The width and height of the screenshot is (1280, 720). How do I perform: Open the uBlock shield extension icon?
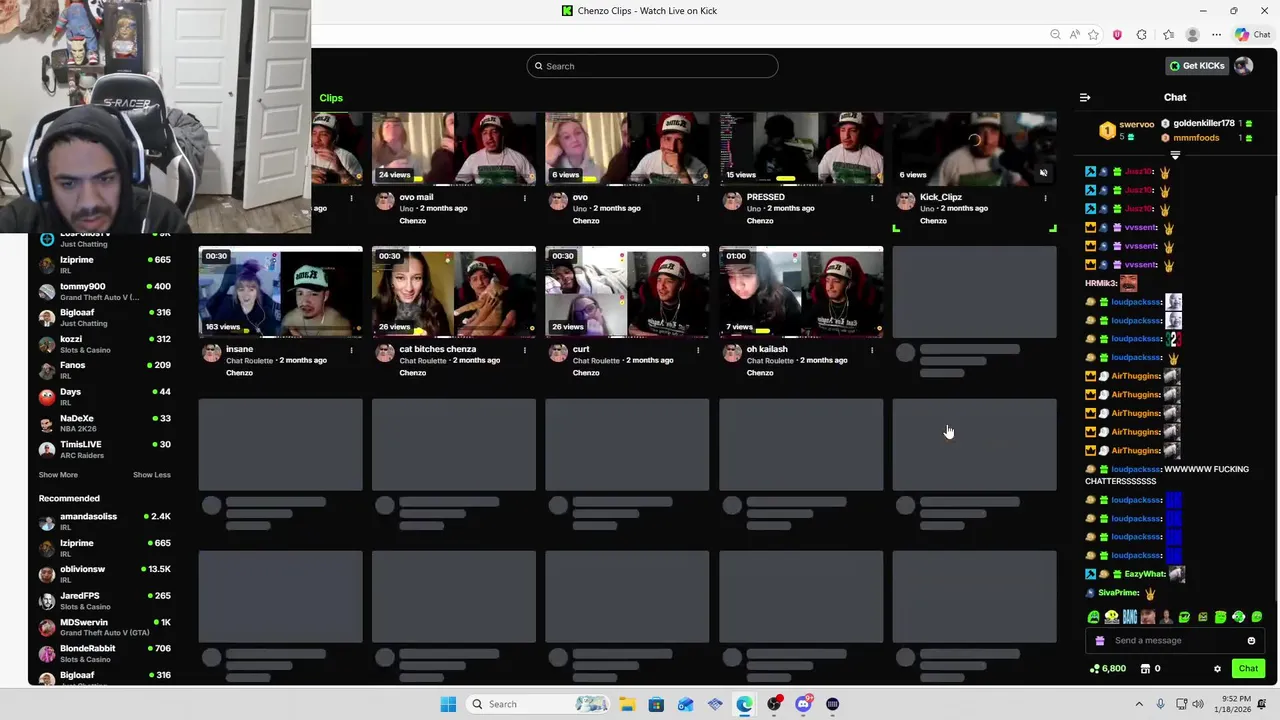click(x=1117, y=35)
